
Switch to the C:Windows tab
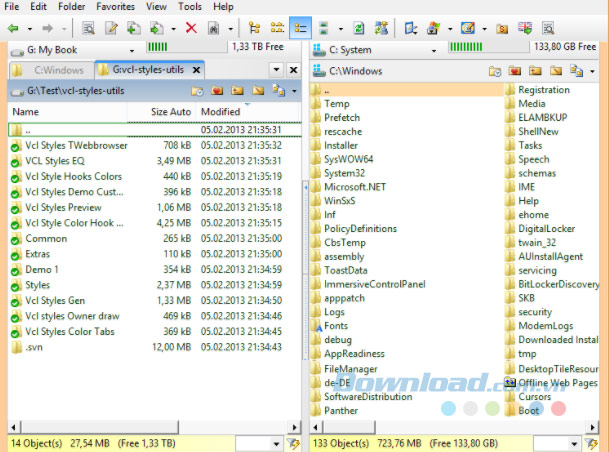51,70
